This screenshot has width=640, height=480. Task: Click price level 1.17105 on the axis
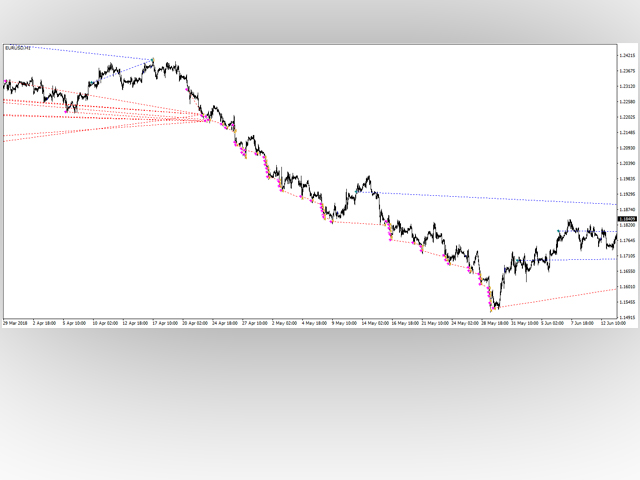coord(627,256)
